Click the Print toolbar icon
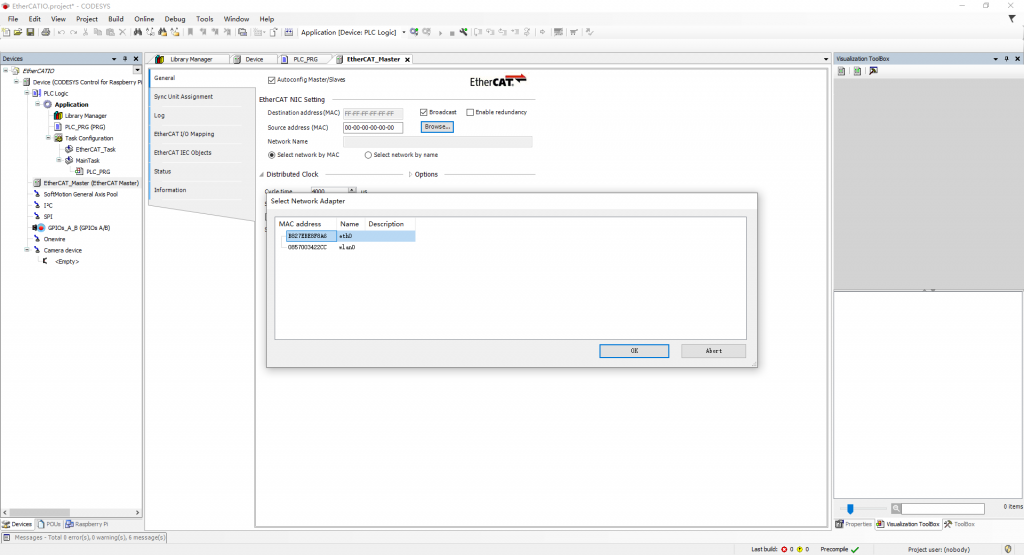1024x555 pixels. tap(45, 32)
